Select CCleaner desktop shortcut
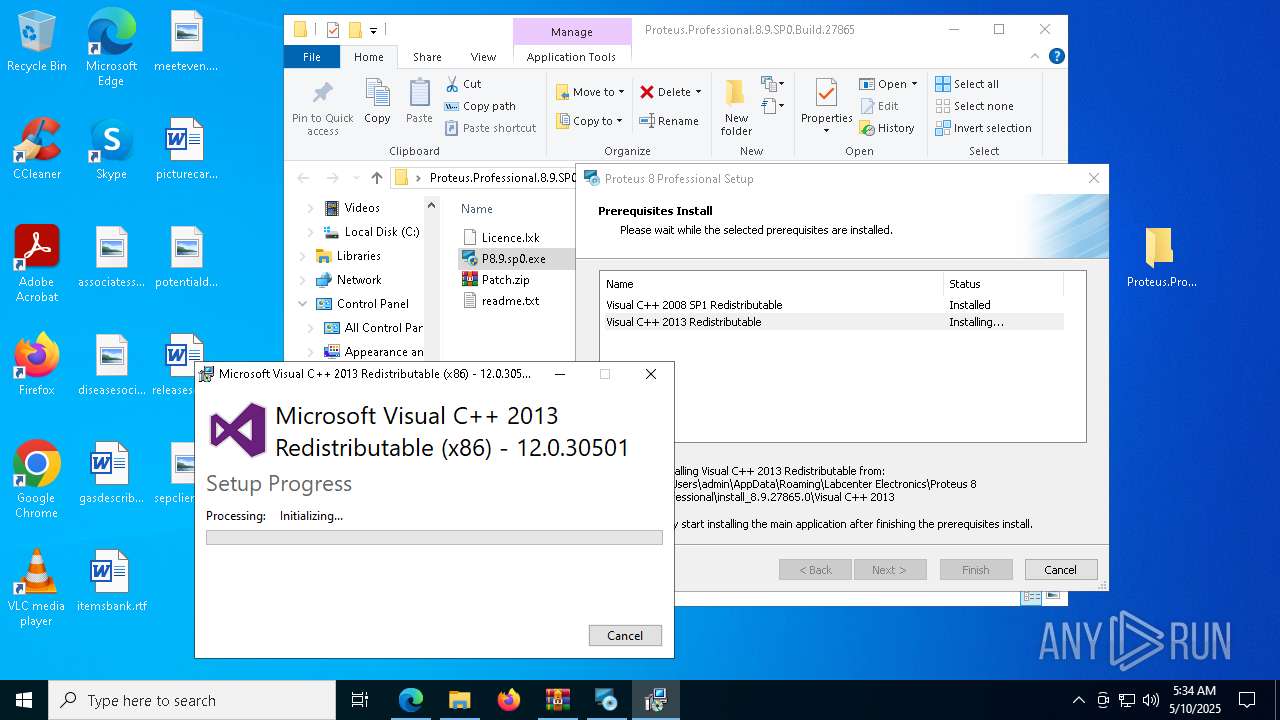Viewport: 1280px width, 720px height. (37, 149)
